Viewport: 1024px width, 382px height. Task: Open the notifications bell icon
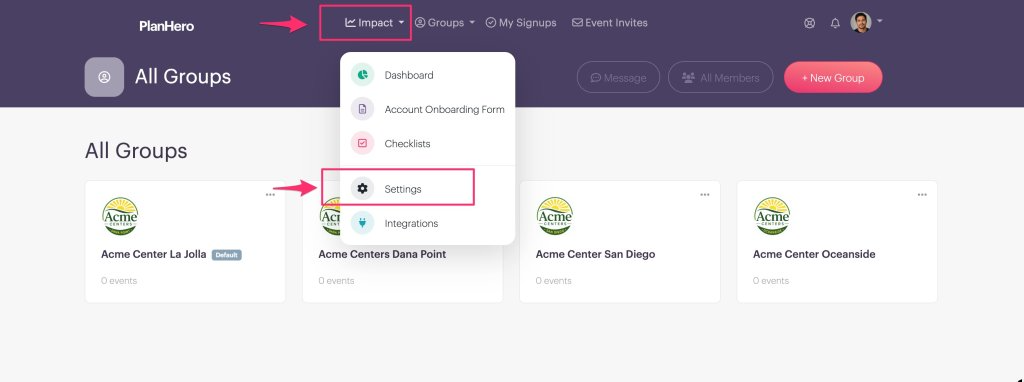[835, 23]
